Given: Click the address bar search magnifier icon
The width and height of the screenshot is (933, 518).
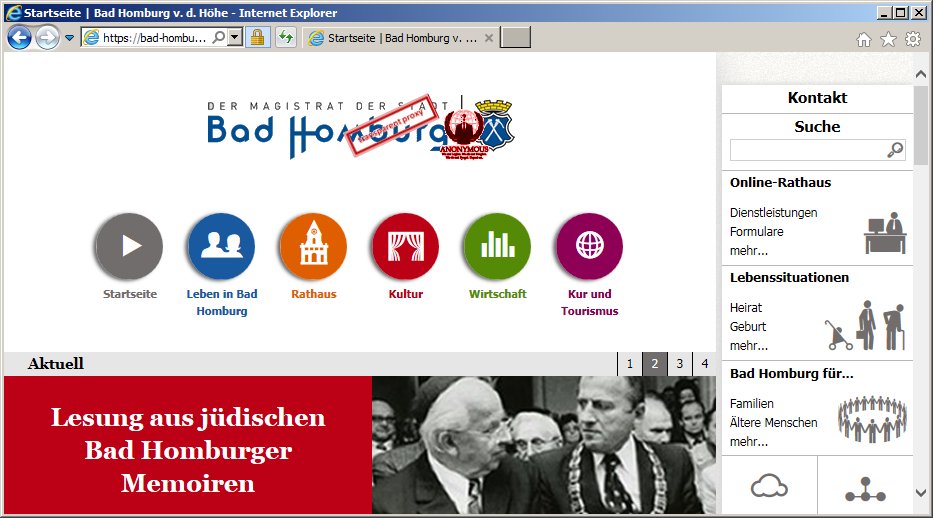Looking at the screenshot, I should (219, 37).
